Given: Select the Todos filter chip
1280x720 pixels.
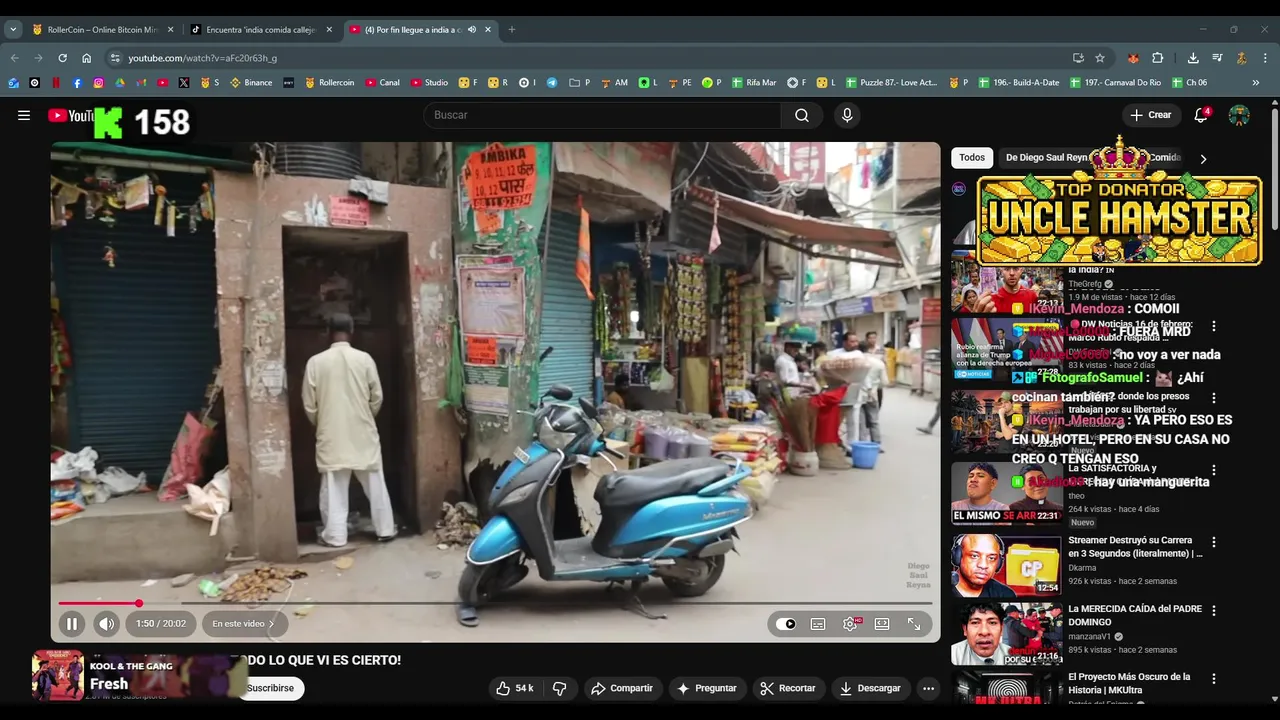Looking at the screenshot, I should [972, 157].
